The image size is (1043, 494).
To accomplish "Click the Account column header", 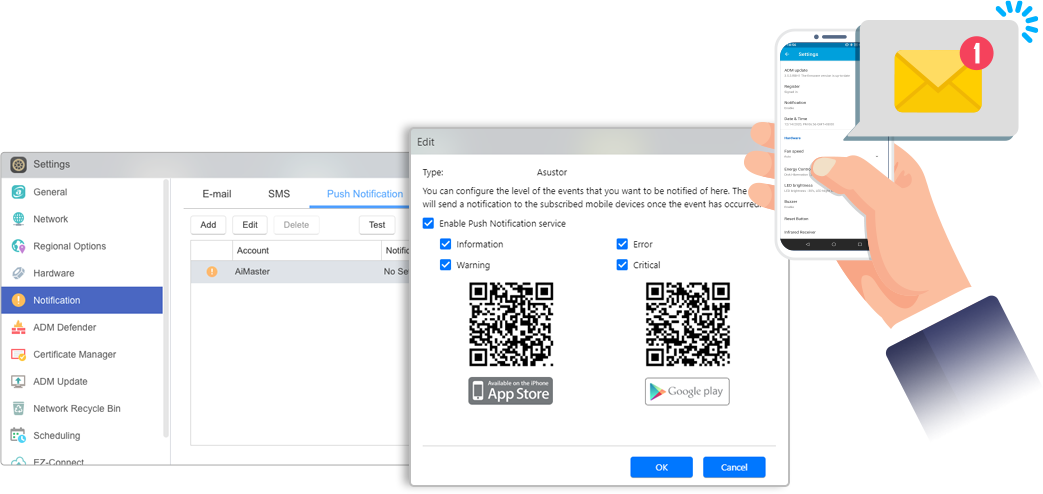I will [x=306, y=251].
